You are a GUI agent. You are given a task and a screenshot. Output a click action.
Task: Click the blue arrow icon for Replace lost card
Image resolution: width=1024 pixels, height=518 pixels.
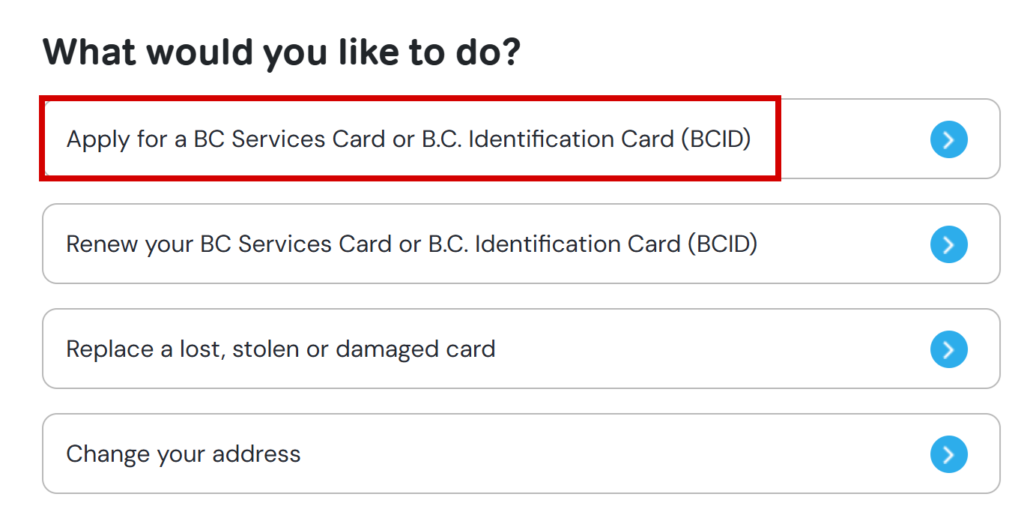point(948,349)
